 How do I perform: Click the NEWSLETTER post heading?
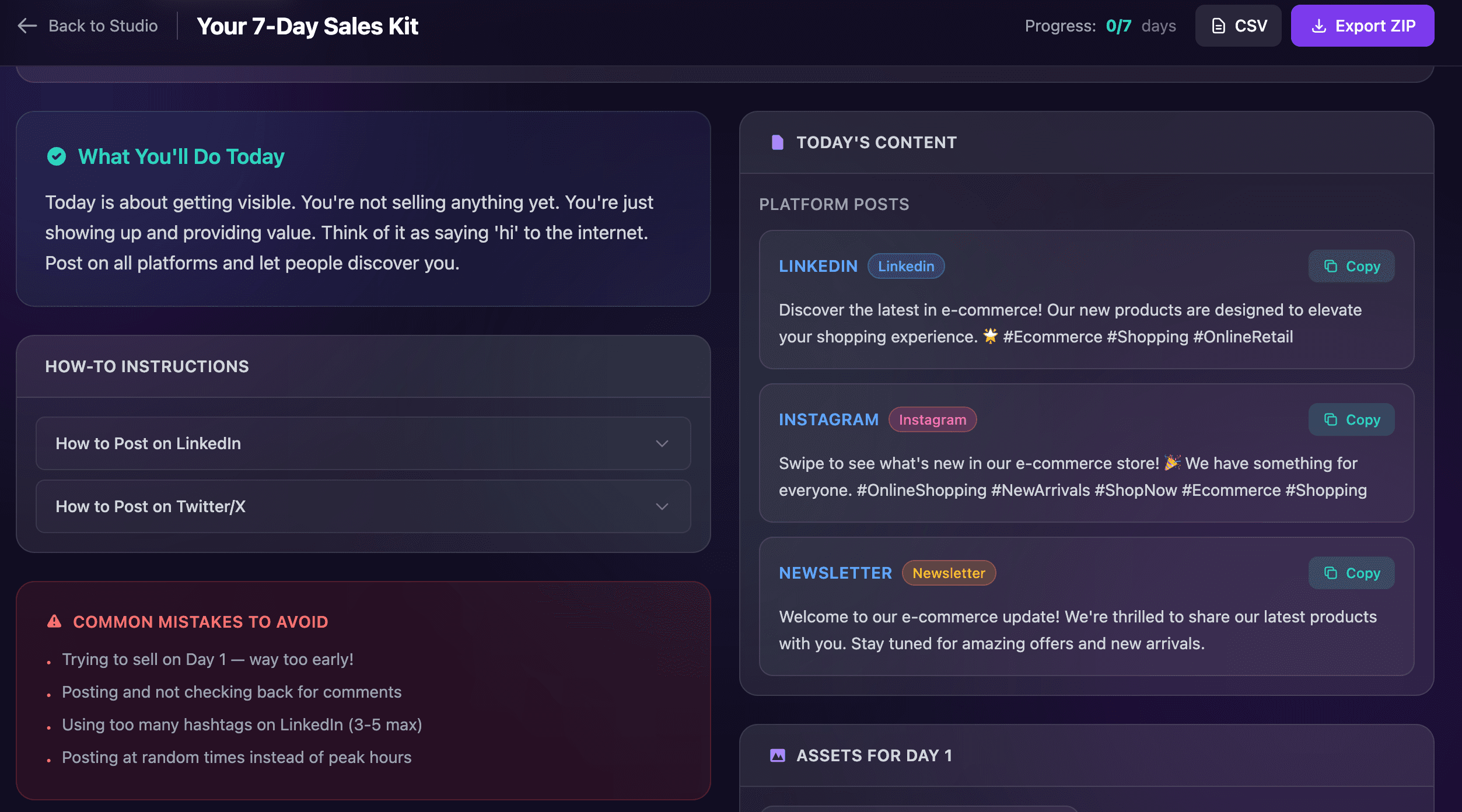click(x=835, y=573)
